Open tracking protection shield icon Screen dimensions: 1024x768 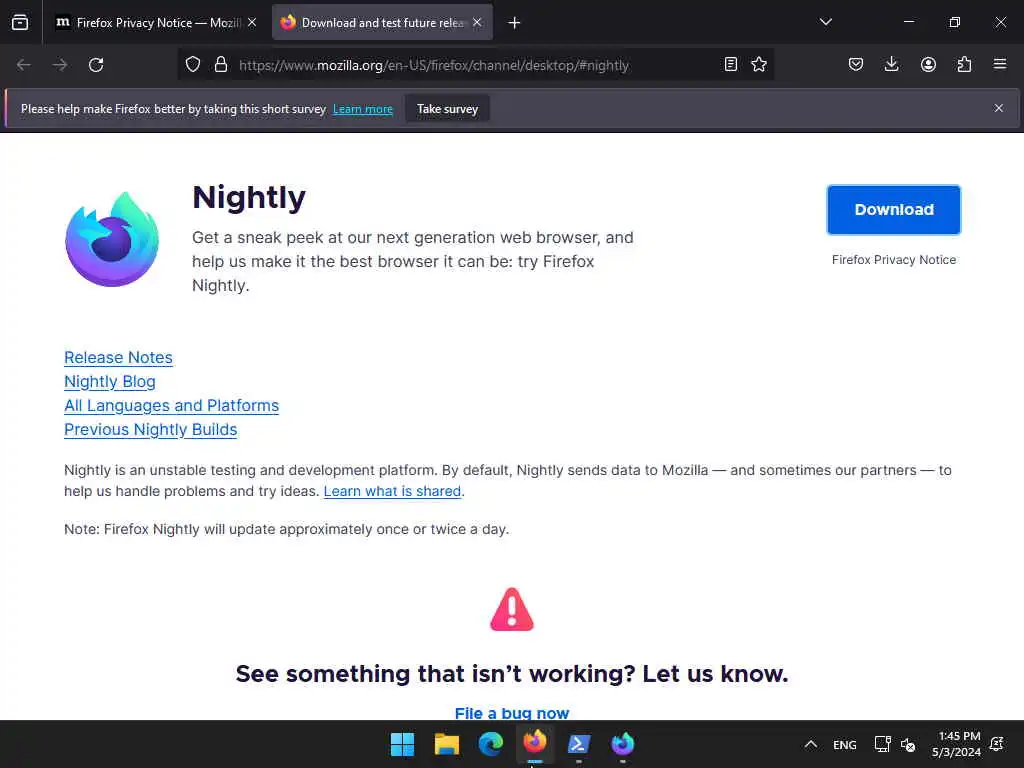193,65
